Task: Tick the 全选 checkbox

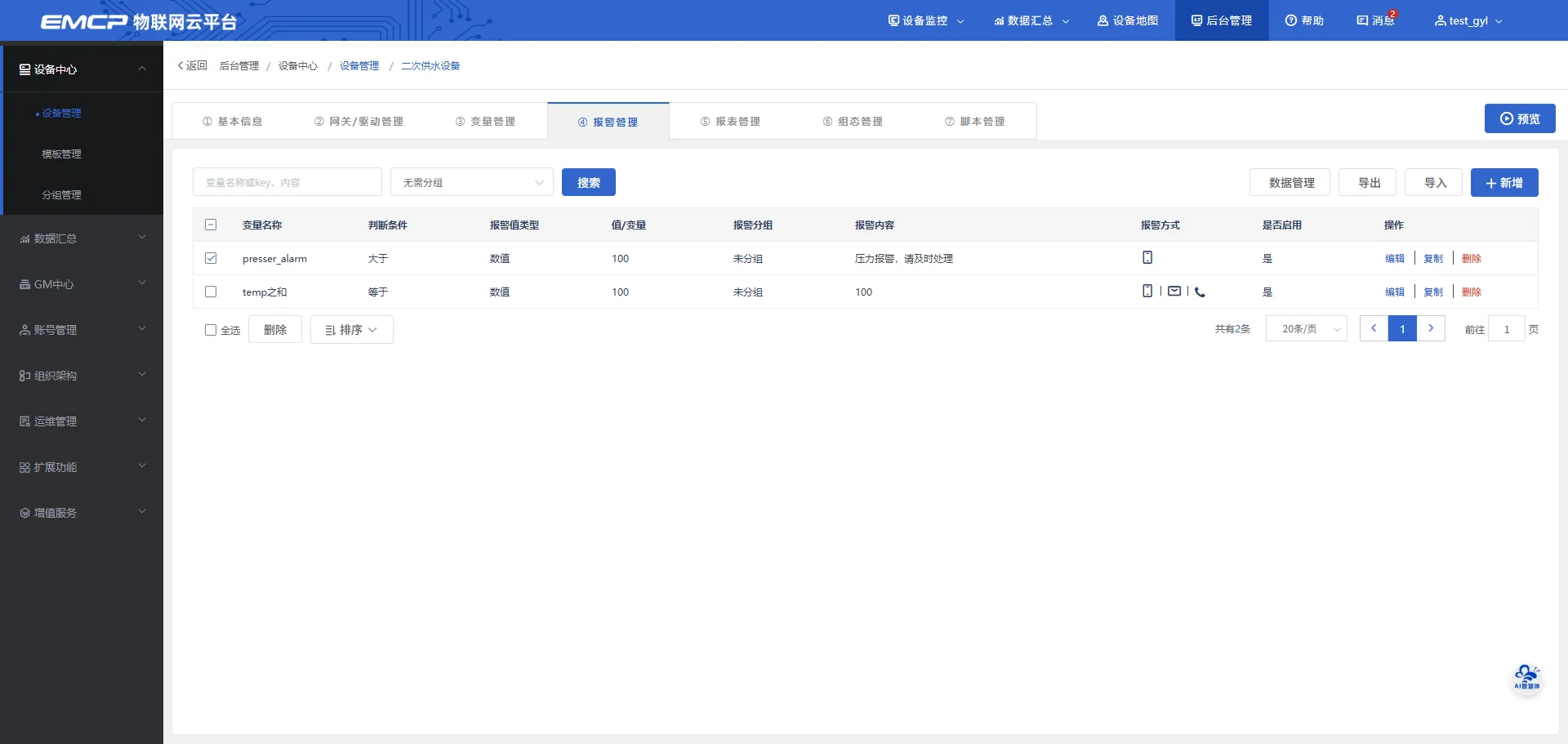Action: [211, 330]
